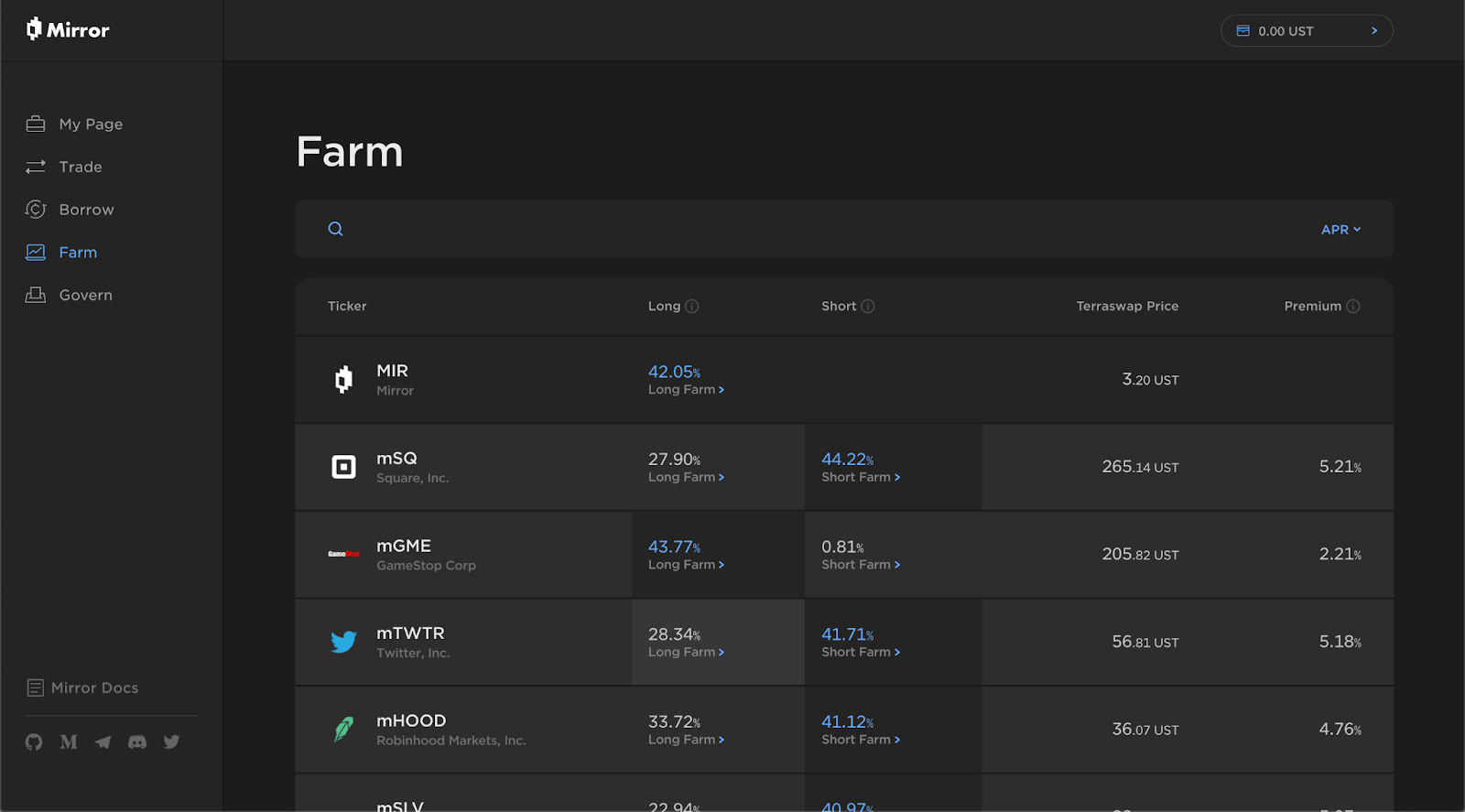Click the mHOOD ticker name
This screenshot has width=1465, height=812.
click(411, 721)
